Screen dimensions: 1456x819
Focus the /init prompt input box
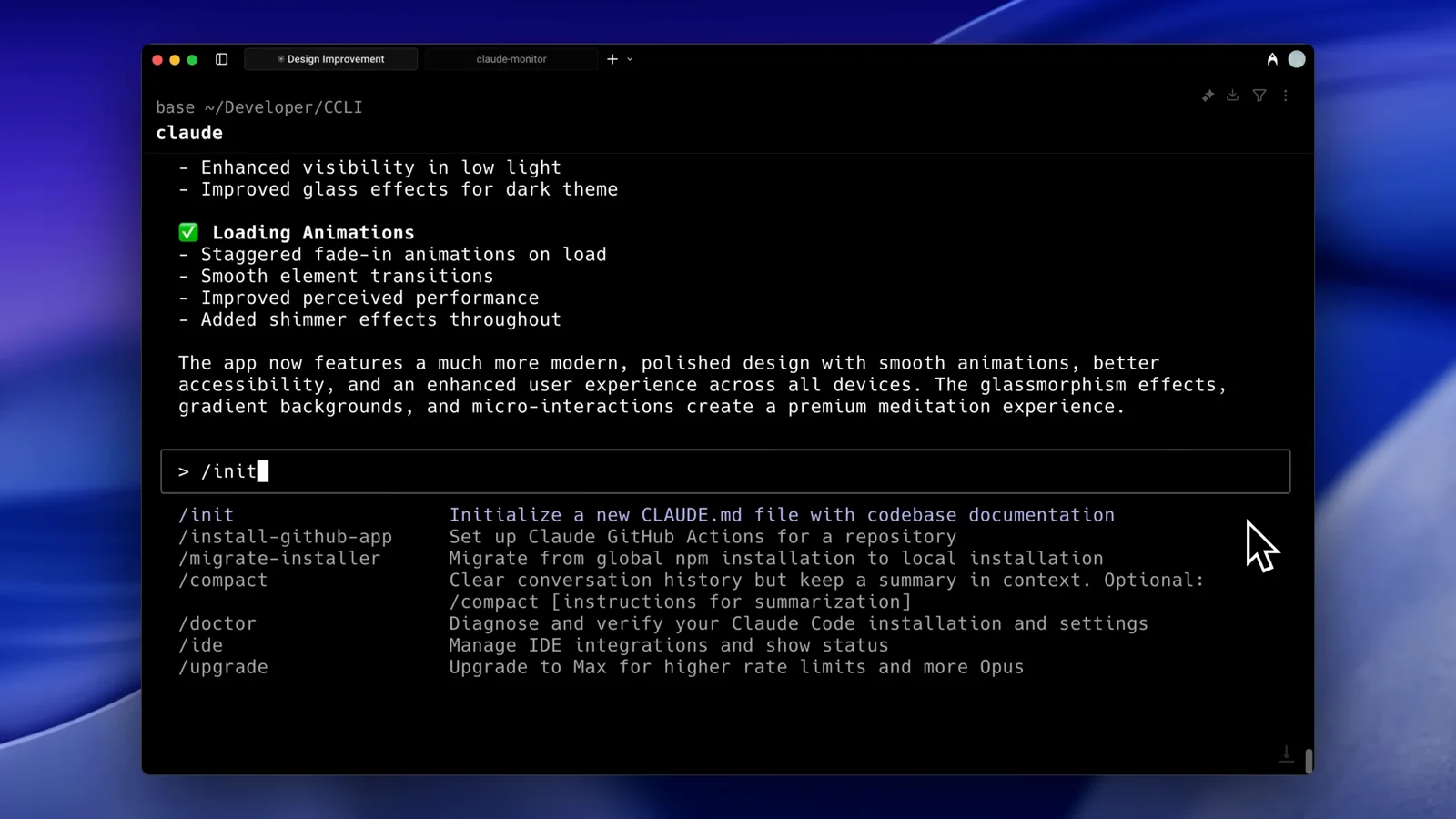[725, 471]
